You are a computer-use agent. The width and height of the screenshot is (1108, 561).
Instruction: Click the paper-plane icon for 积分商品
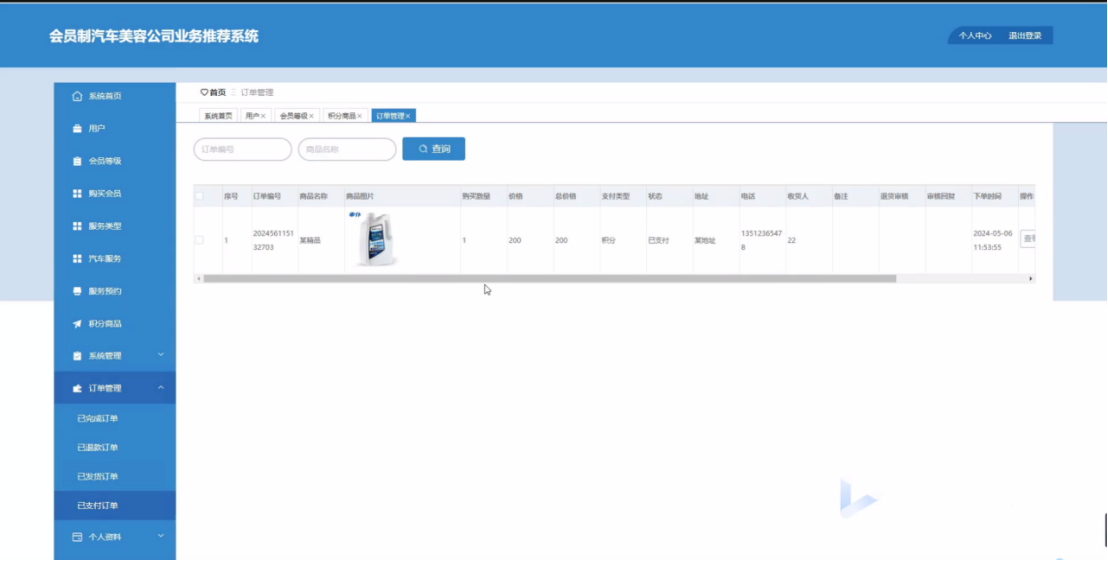point(77,324)
